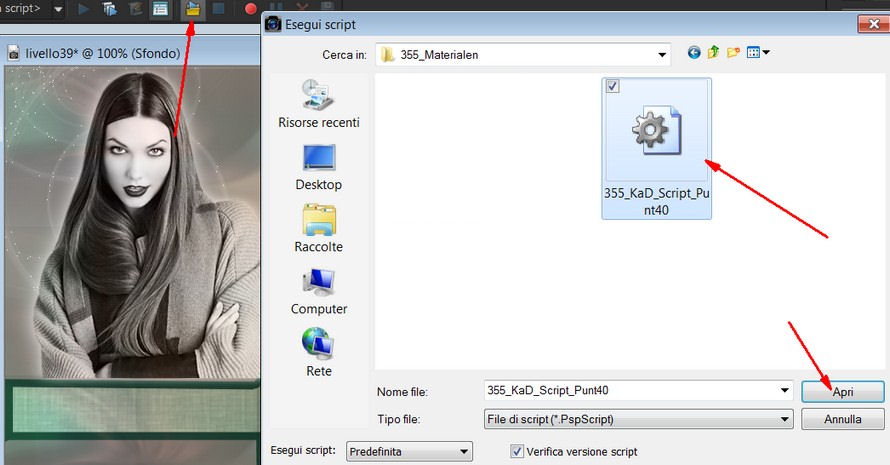Open the Tipo file dropdown

(x=639, y=420)
